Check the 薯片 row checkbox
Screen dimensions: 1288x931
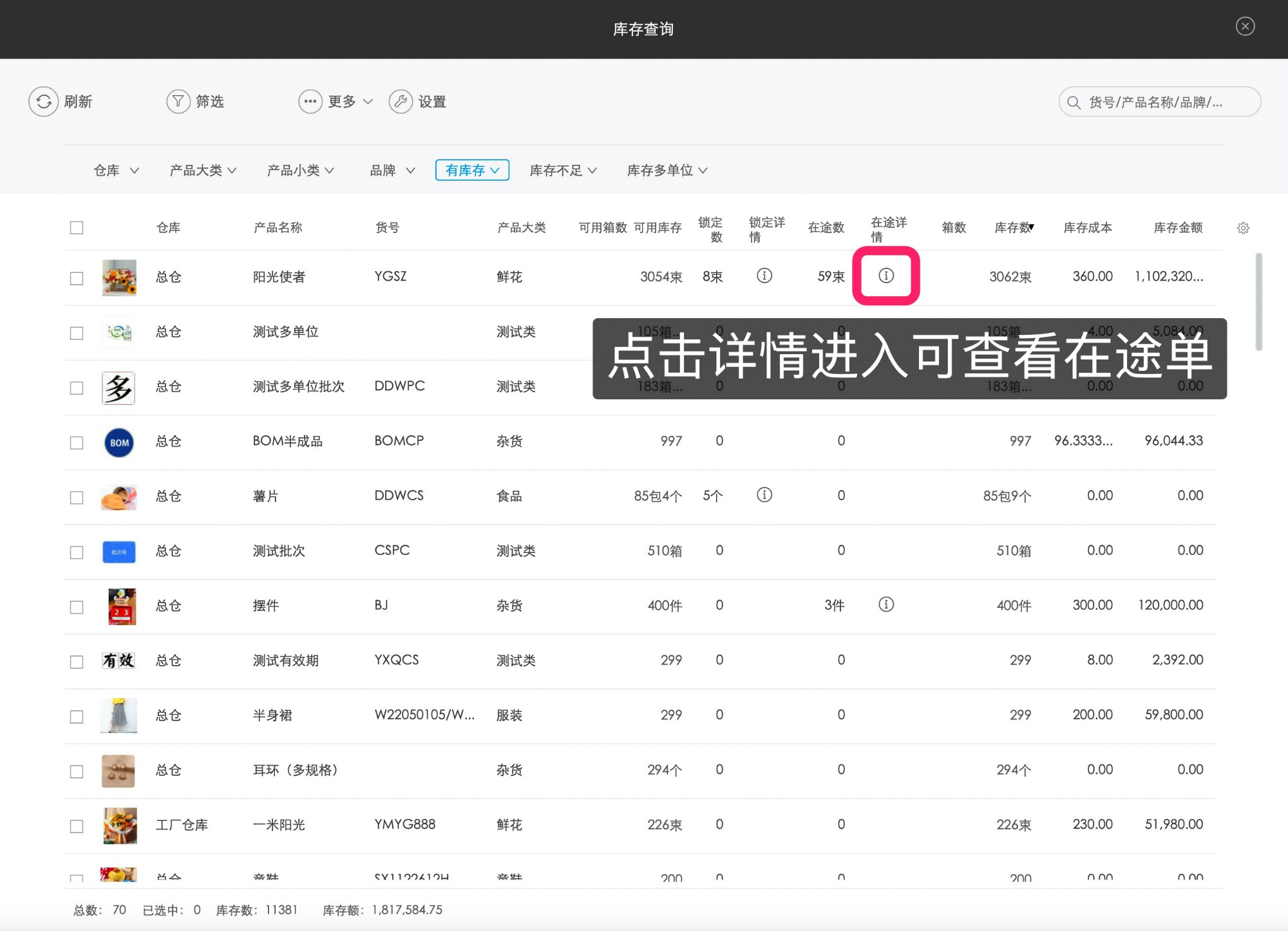coord(77,497)
